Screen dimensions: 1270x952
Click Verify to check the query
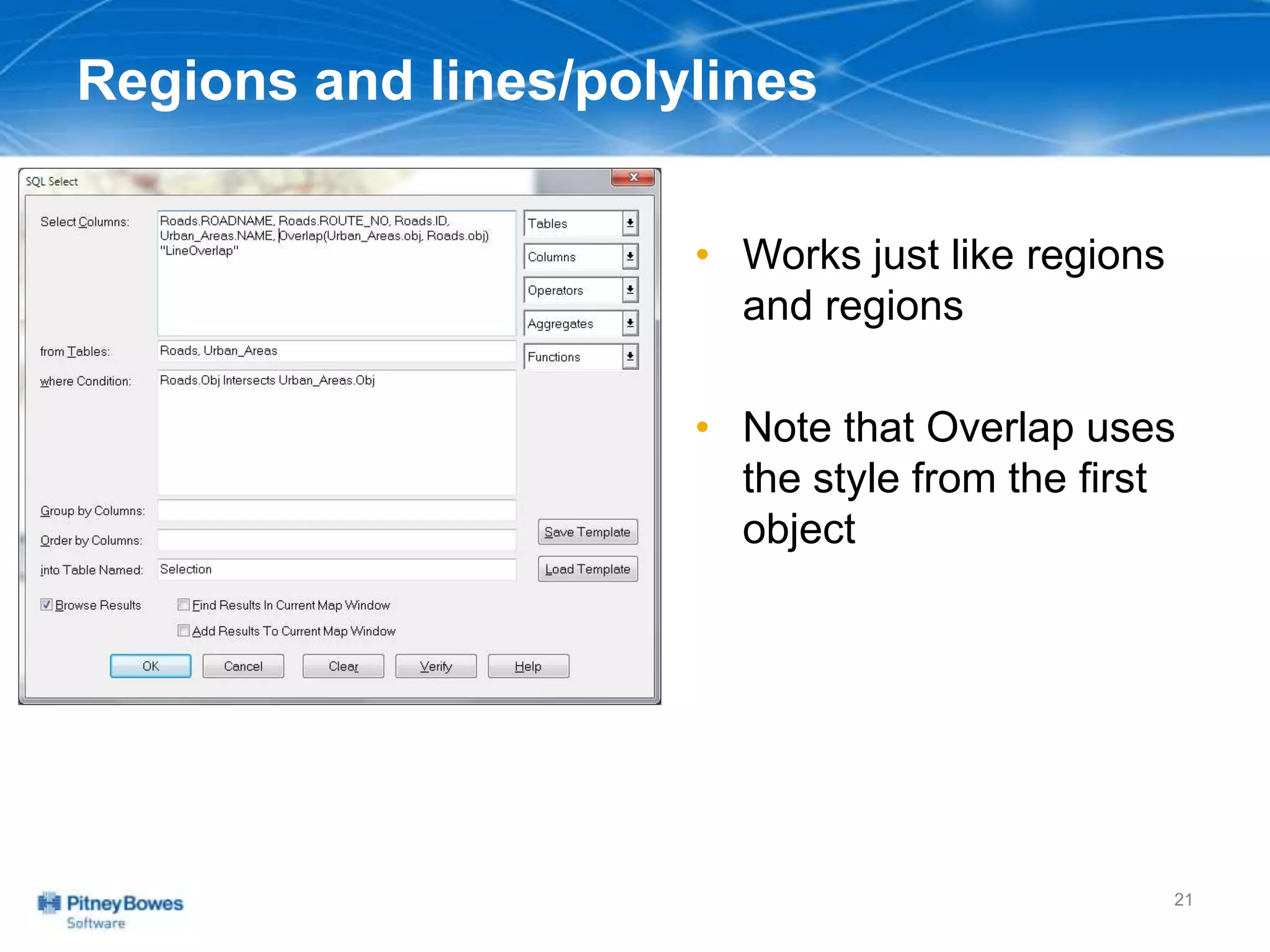click(435, 666)
